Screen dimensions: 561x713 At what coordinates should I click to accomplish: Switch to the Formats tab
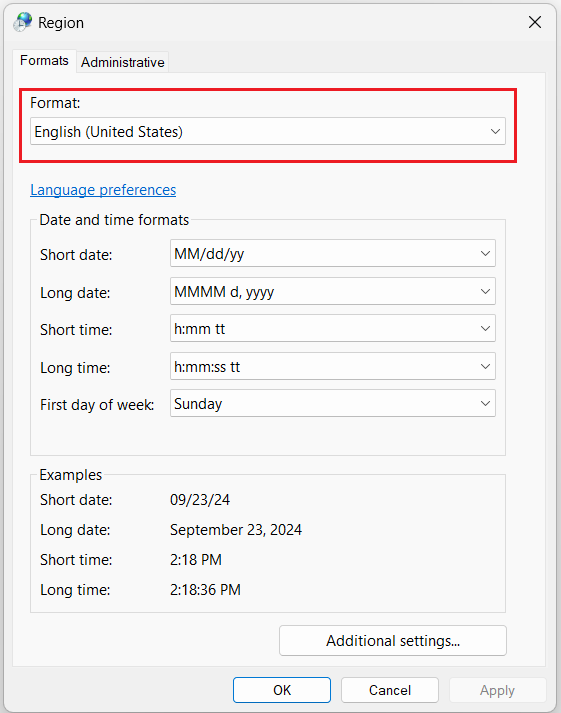(44, 60)
